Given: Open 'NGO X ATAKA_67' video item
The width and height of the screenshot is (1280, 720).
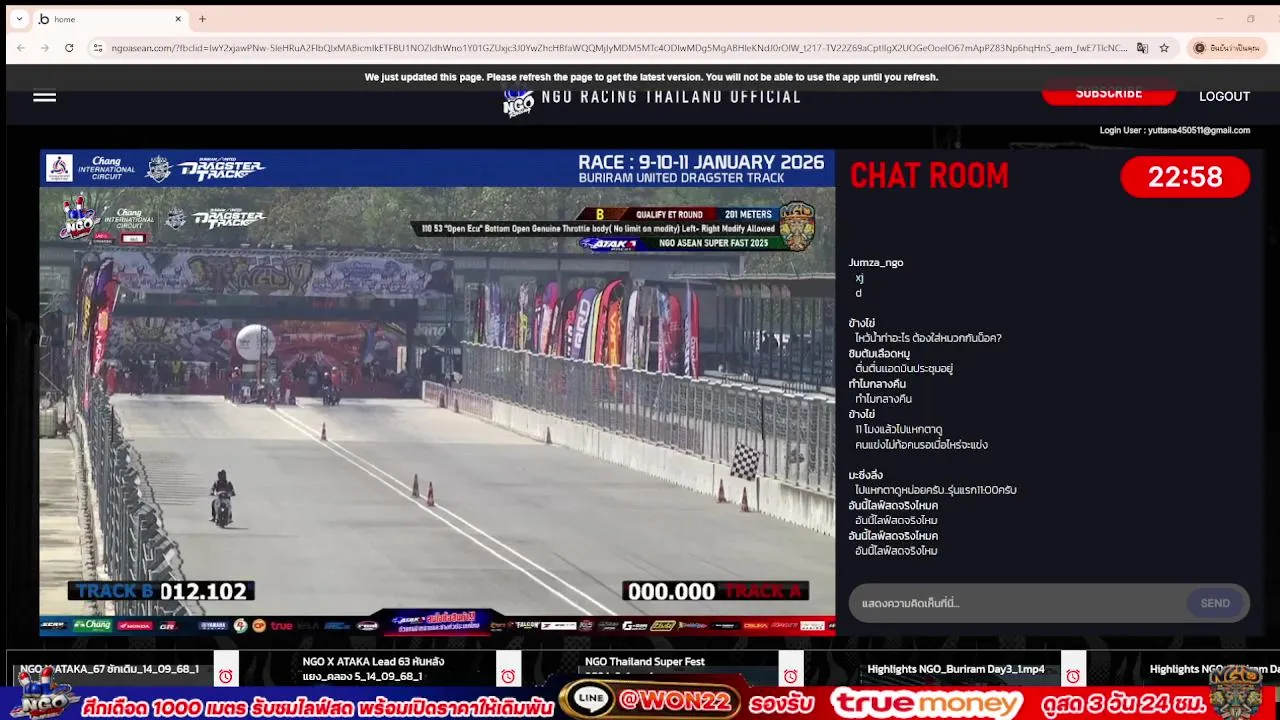Looking at the screenshot, I should coord(110,669).
